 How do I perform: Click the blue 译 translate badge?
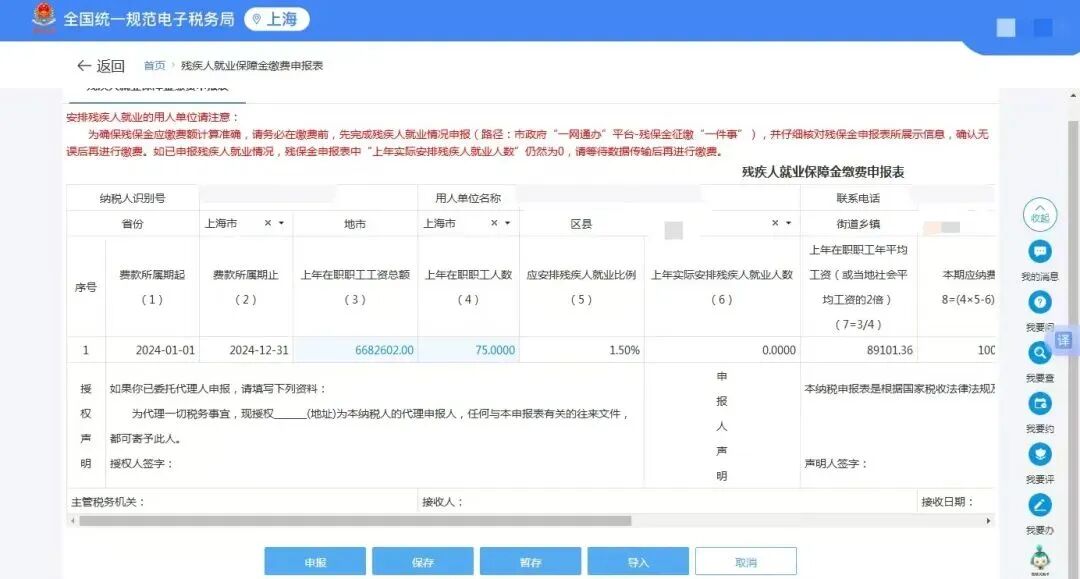pos(1063,343)
